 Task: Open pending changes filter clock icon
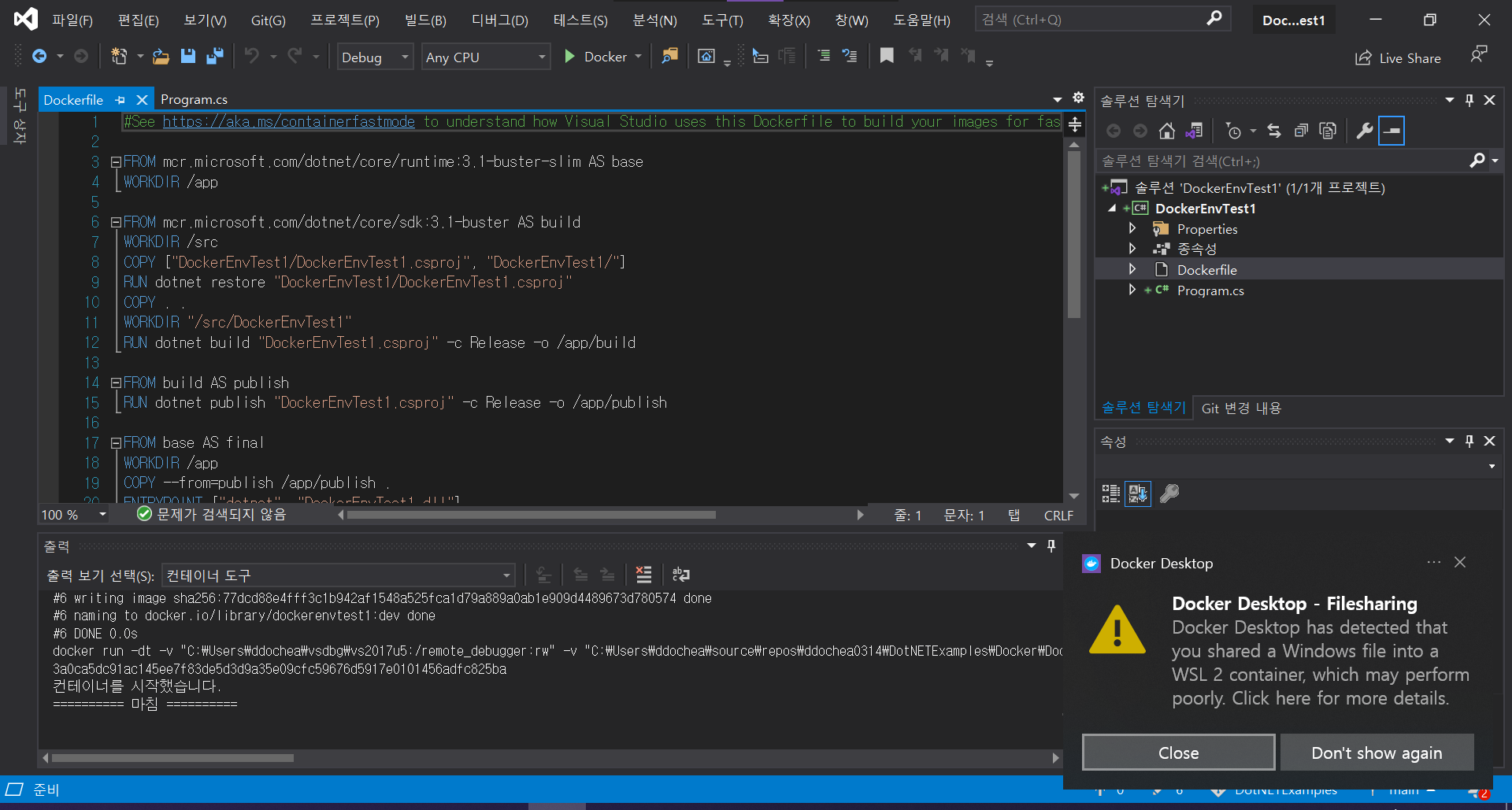tap(1233, 131)
